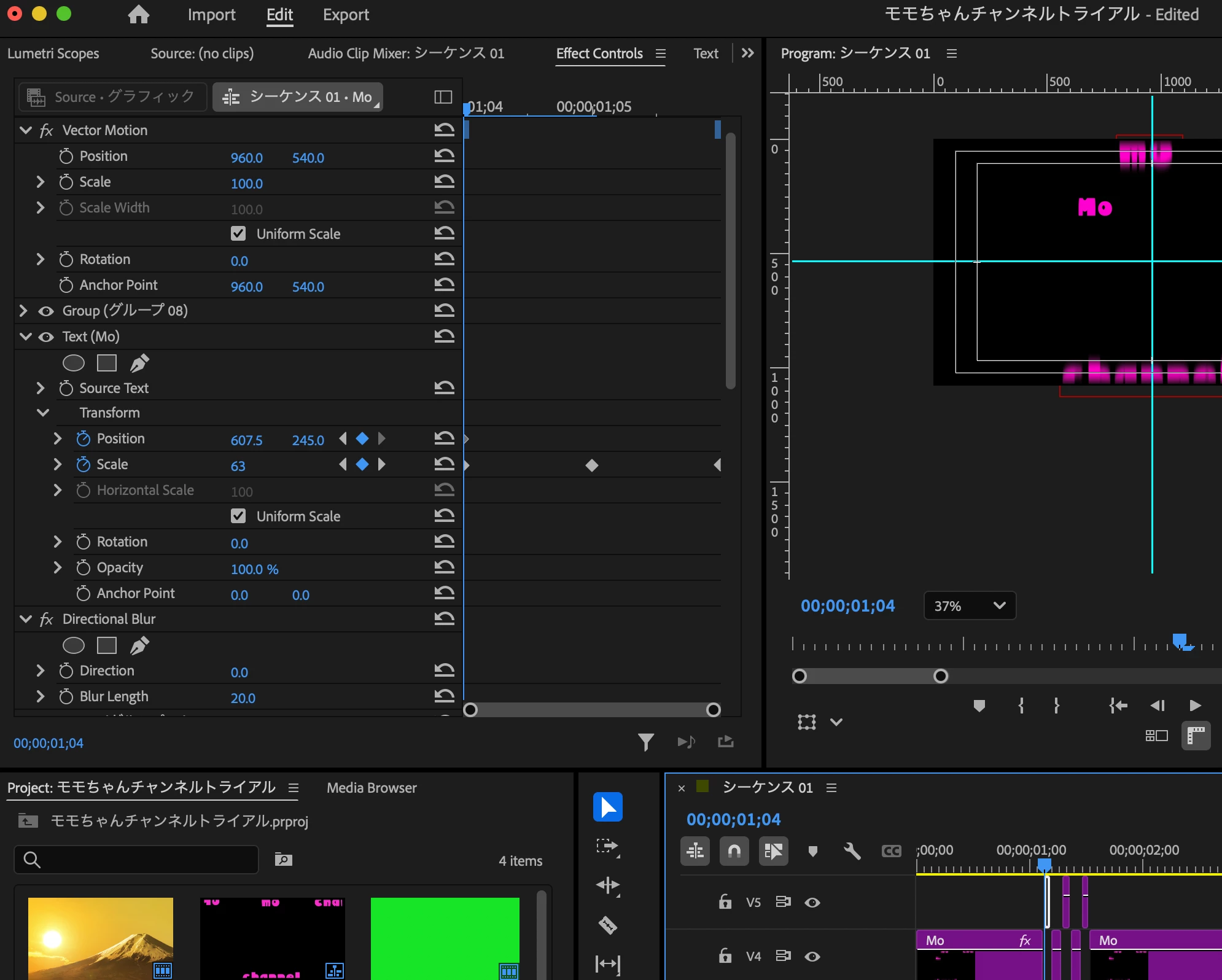1222x980 pixels.
Task: Reset the Vector Motion effect
Action: pyautogui.click(x=444, y=130)
